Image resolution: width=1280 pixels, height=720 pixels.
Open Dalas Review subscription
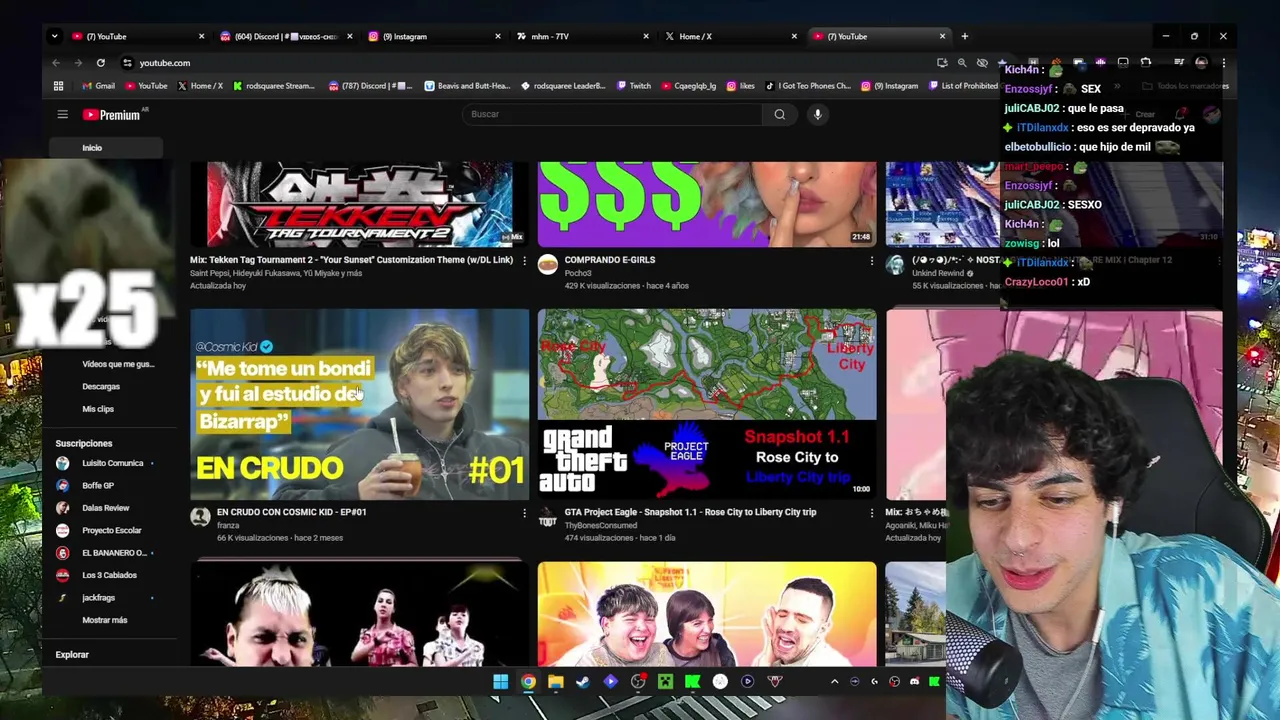(x=105, y=508)
